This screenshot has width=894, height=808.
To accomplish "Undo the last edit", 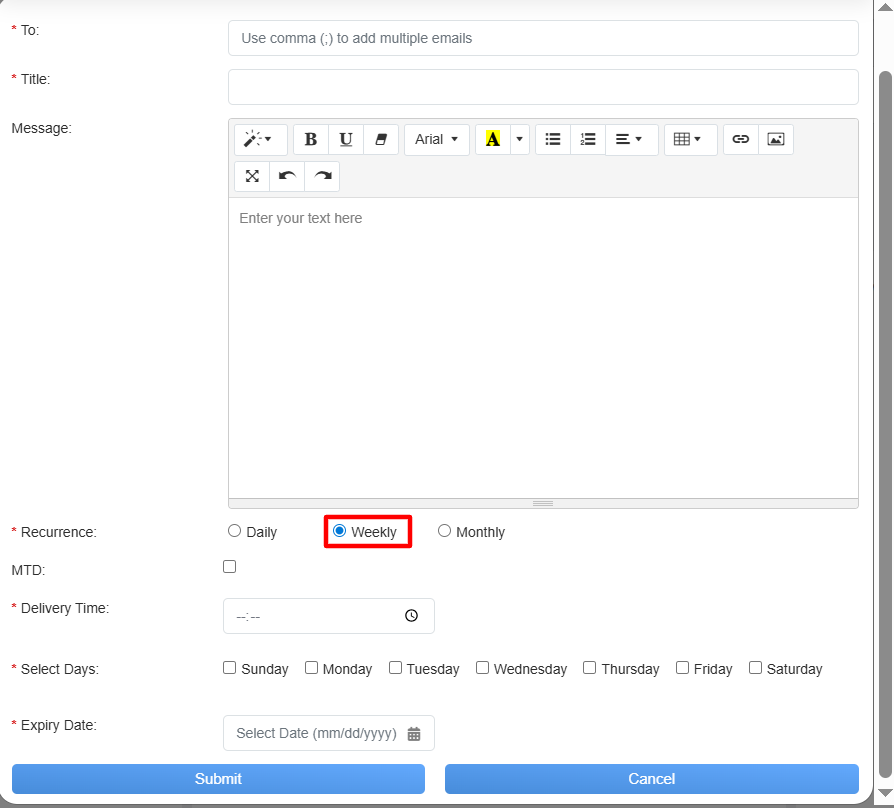I will (287, 176).
